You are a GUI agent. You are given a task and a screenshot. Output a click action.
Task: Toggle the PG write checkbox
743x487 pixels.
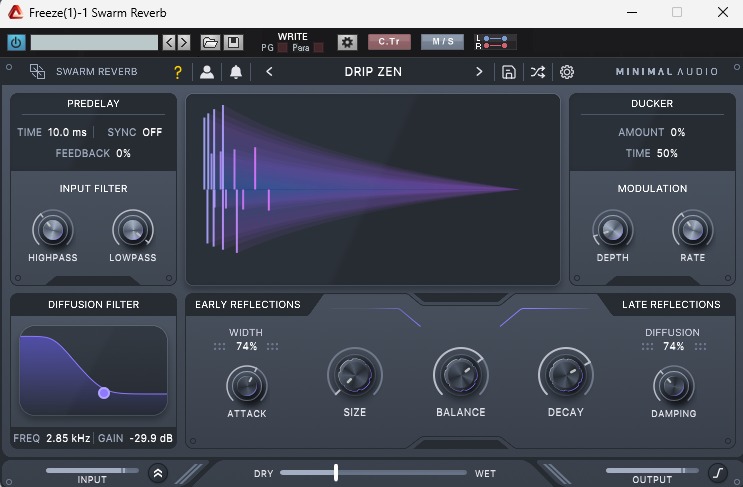click(x=282, y=47)
